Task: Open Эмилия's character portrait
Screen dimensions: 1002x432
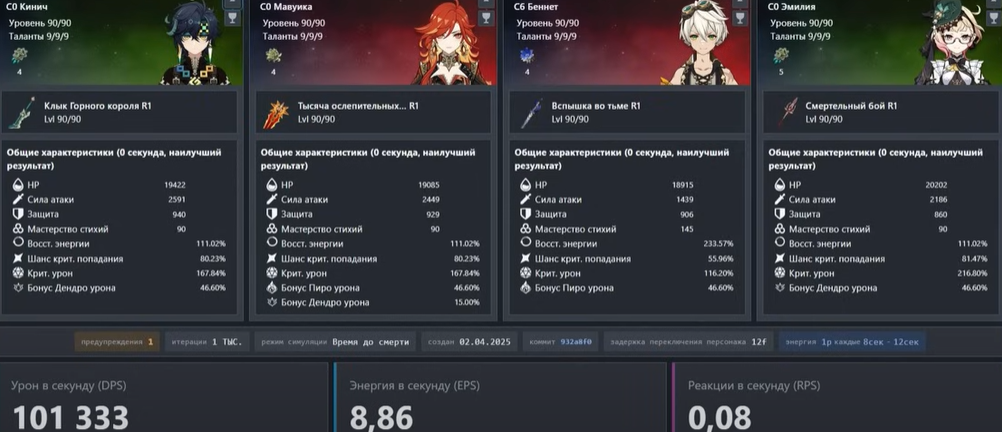Action: (955, 43)
